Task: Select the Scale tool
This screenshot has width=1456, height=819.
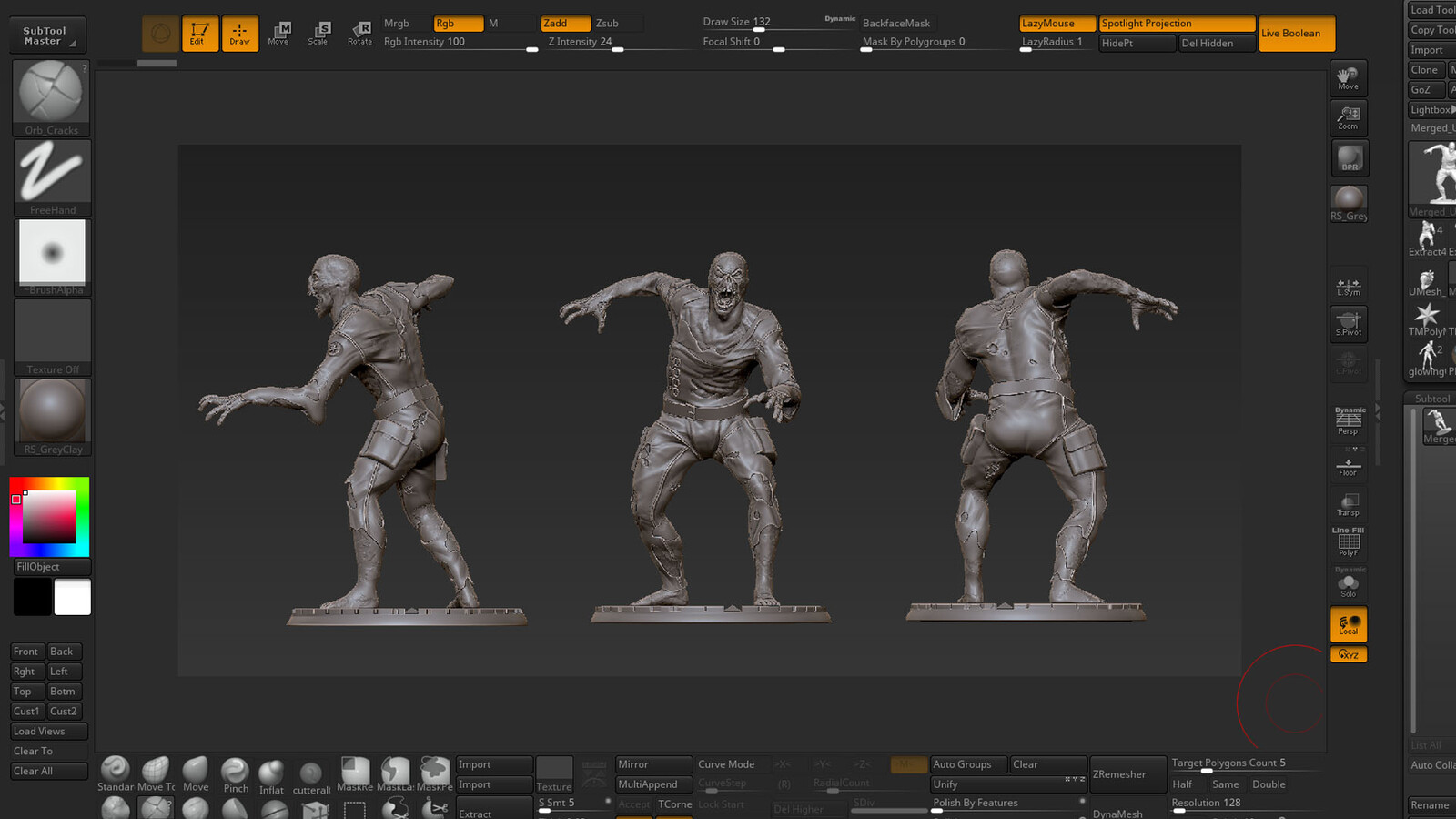Action: (318, 33)
